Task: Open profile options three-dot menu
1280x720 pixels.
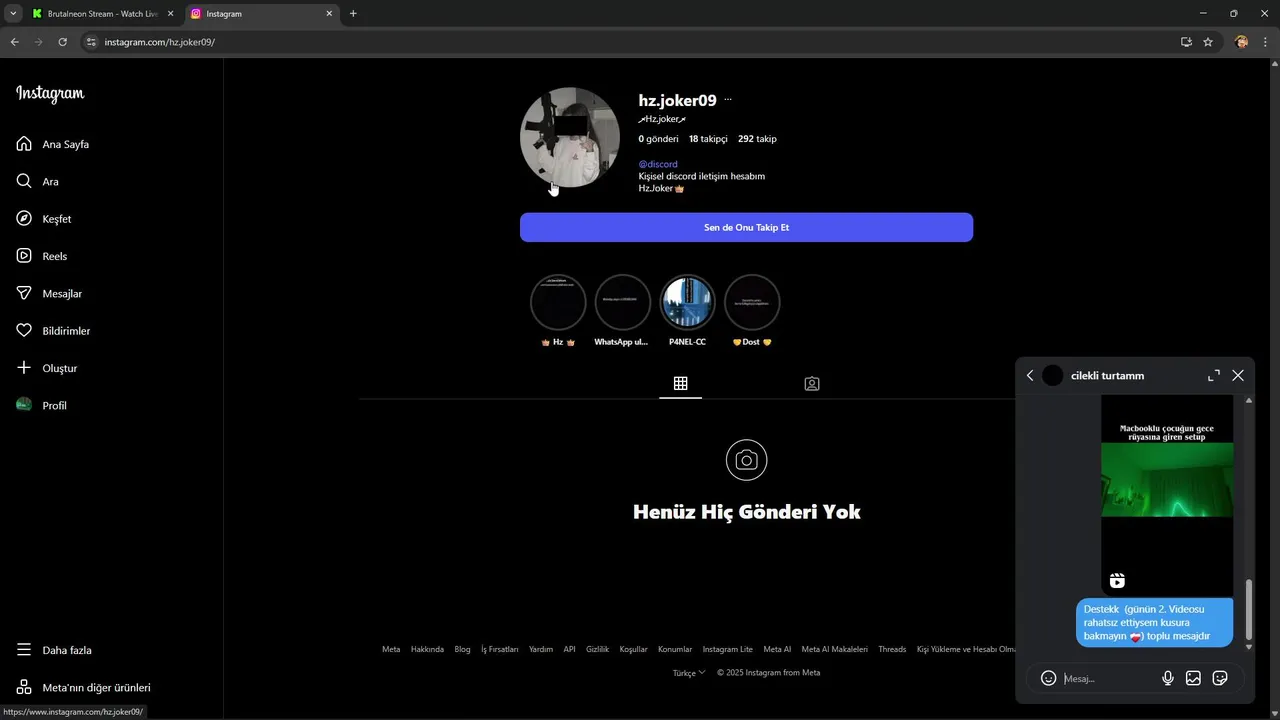Action: pos(728,100)
